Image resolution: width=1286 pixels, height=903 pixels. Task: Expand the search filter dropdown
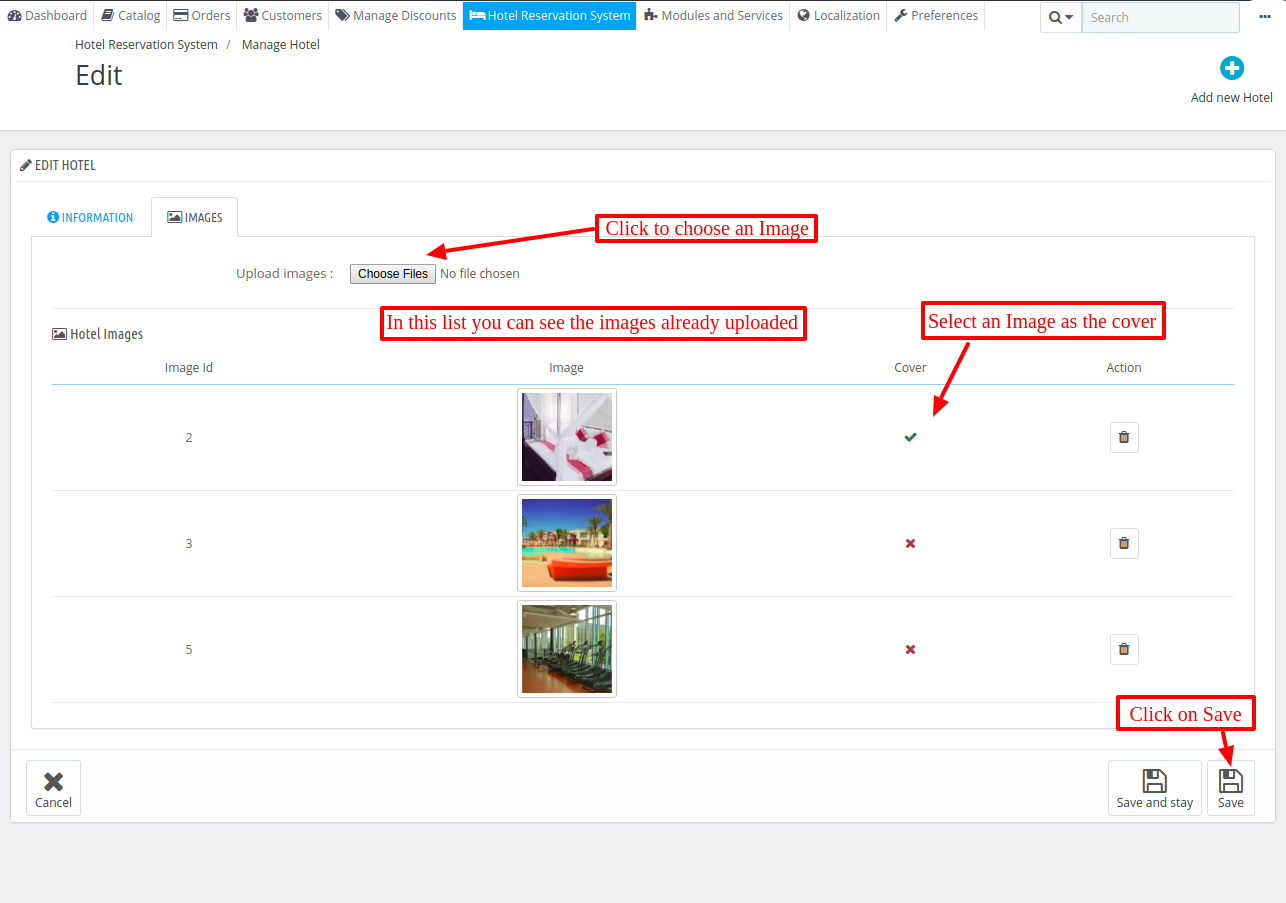click(1061, 17)
